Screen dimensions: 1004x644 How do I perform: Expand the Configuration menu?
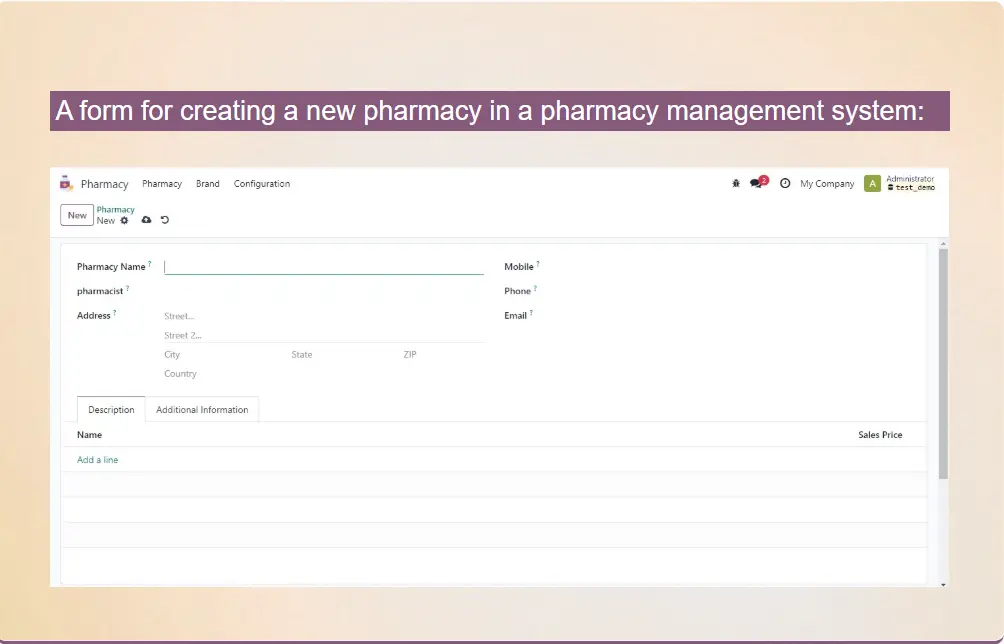pyautogui.click(x=262, y=184)
